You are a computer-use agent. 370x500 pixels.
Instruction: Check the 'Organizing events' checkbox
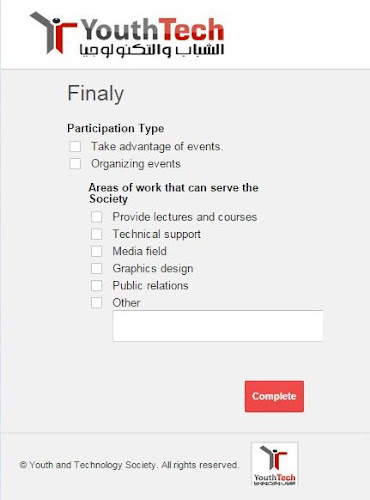(x=75, y=164)
